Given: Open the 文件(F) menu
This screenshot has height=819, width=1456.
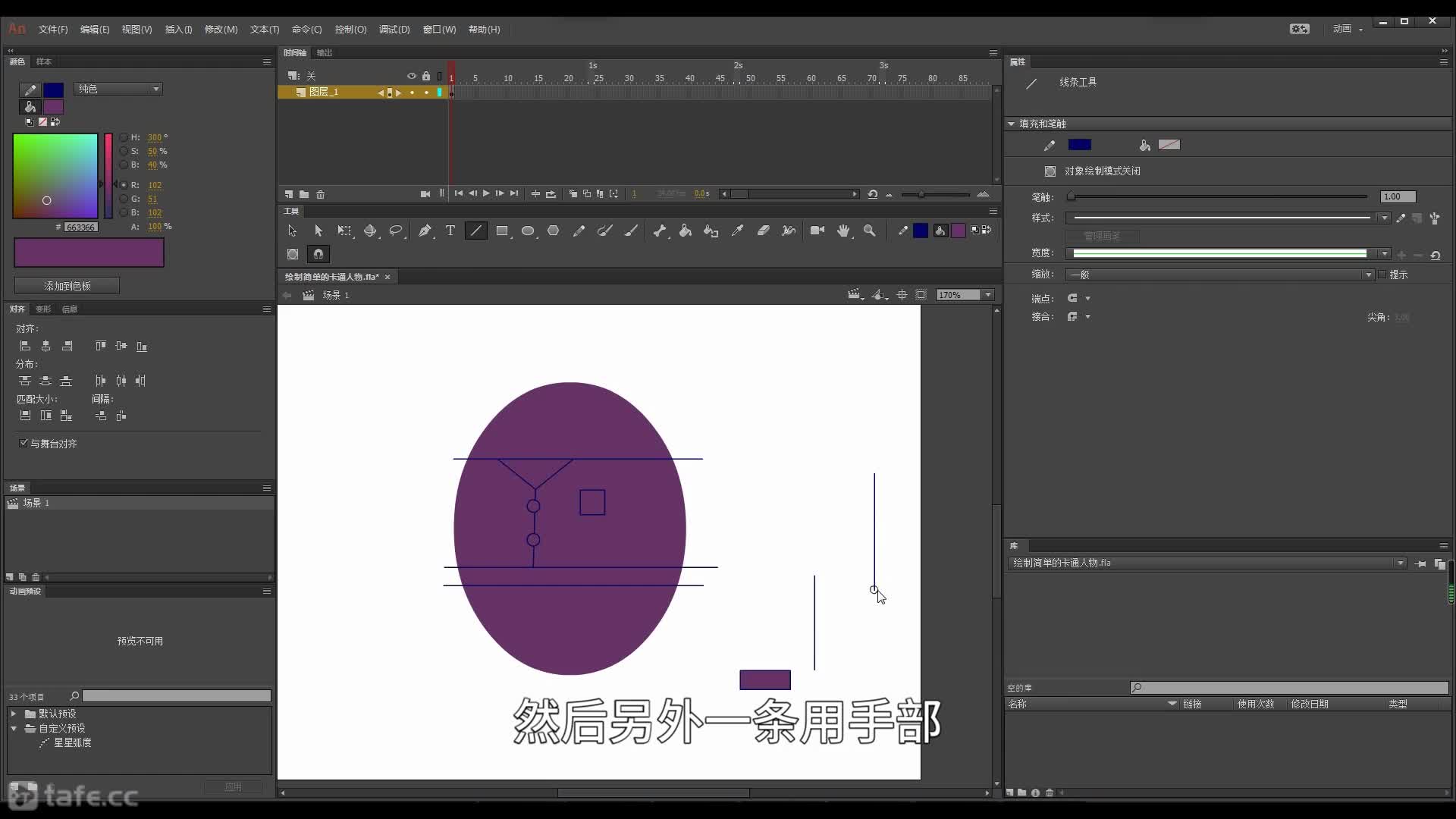Looking at the screenshot, I should tap(53, 30).
